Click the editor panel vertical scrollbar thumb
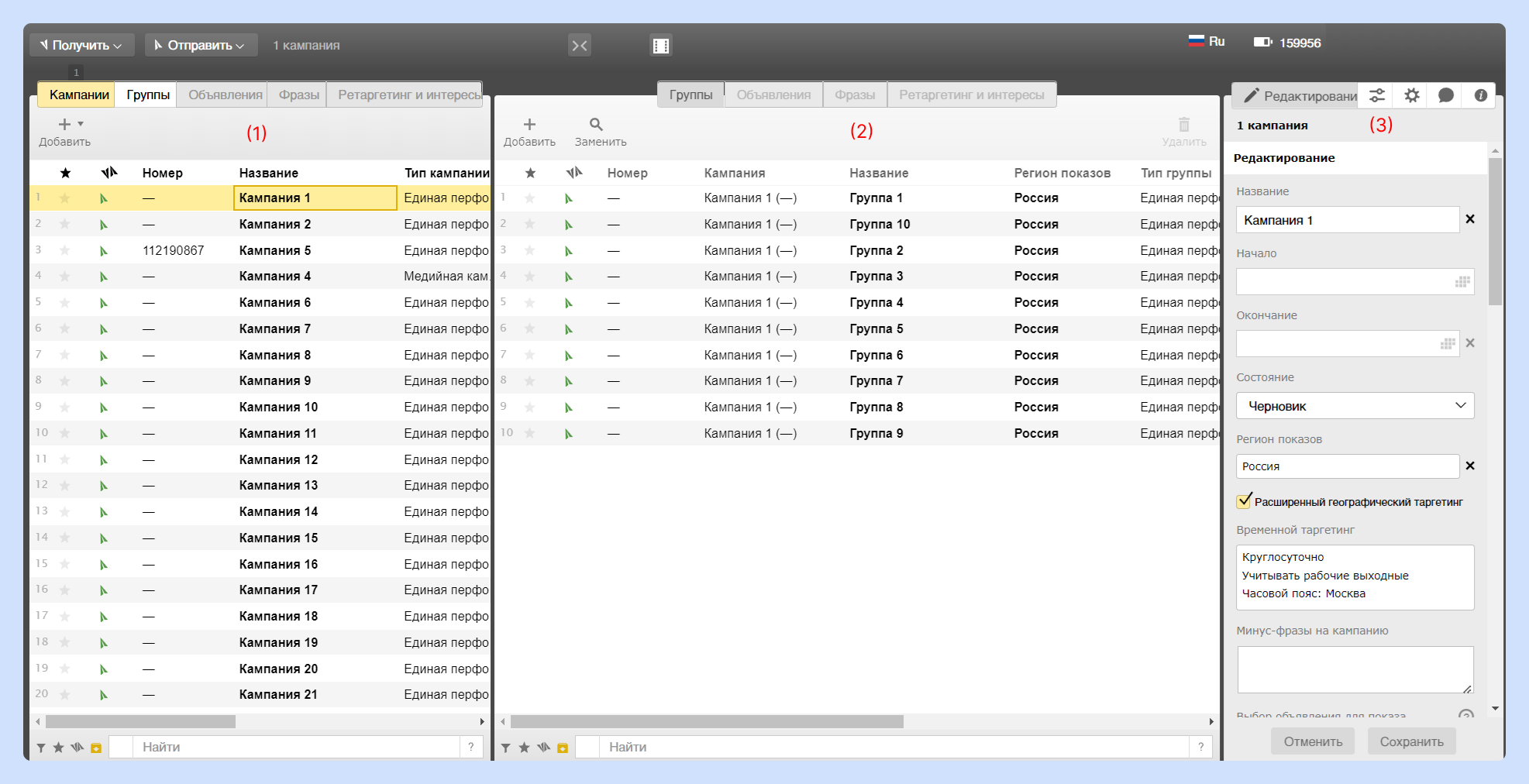This screenshot has width=1529, height=784. point(1495,232)
